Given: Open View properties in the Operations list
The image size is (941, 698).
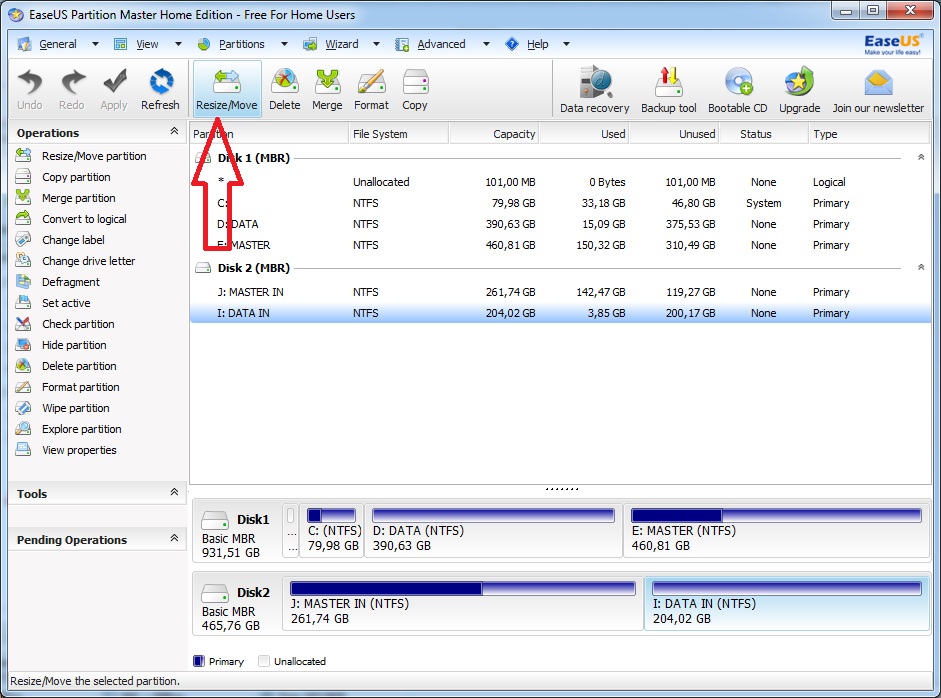Looking at the screenshot, I should click(66, 450).
